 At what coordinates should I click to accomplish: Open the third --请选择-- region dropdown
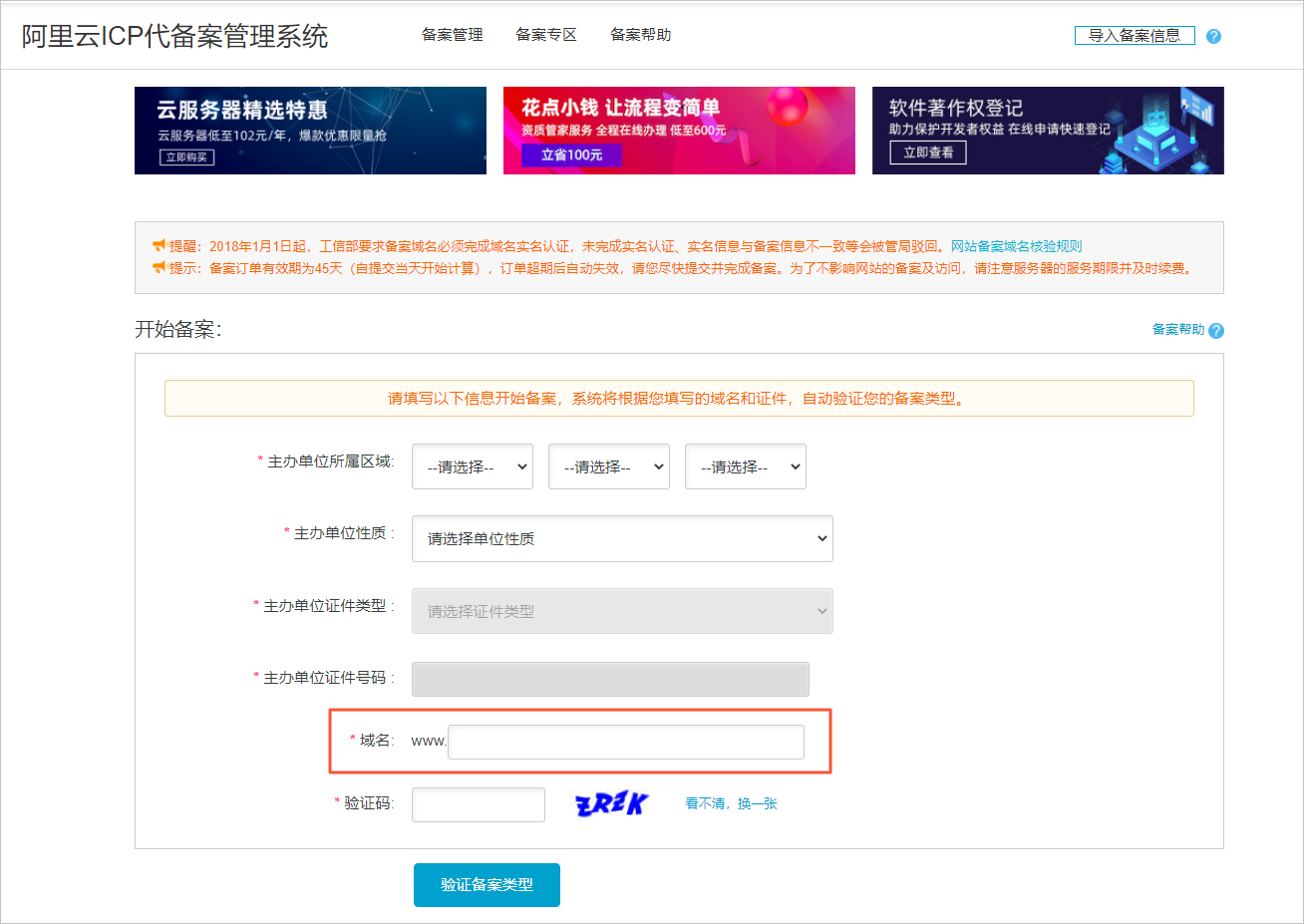[745, 465]
